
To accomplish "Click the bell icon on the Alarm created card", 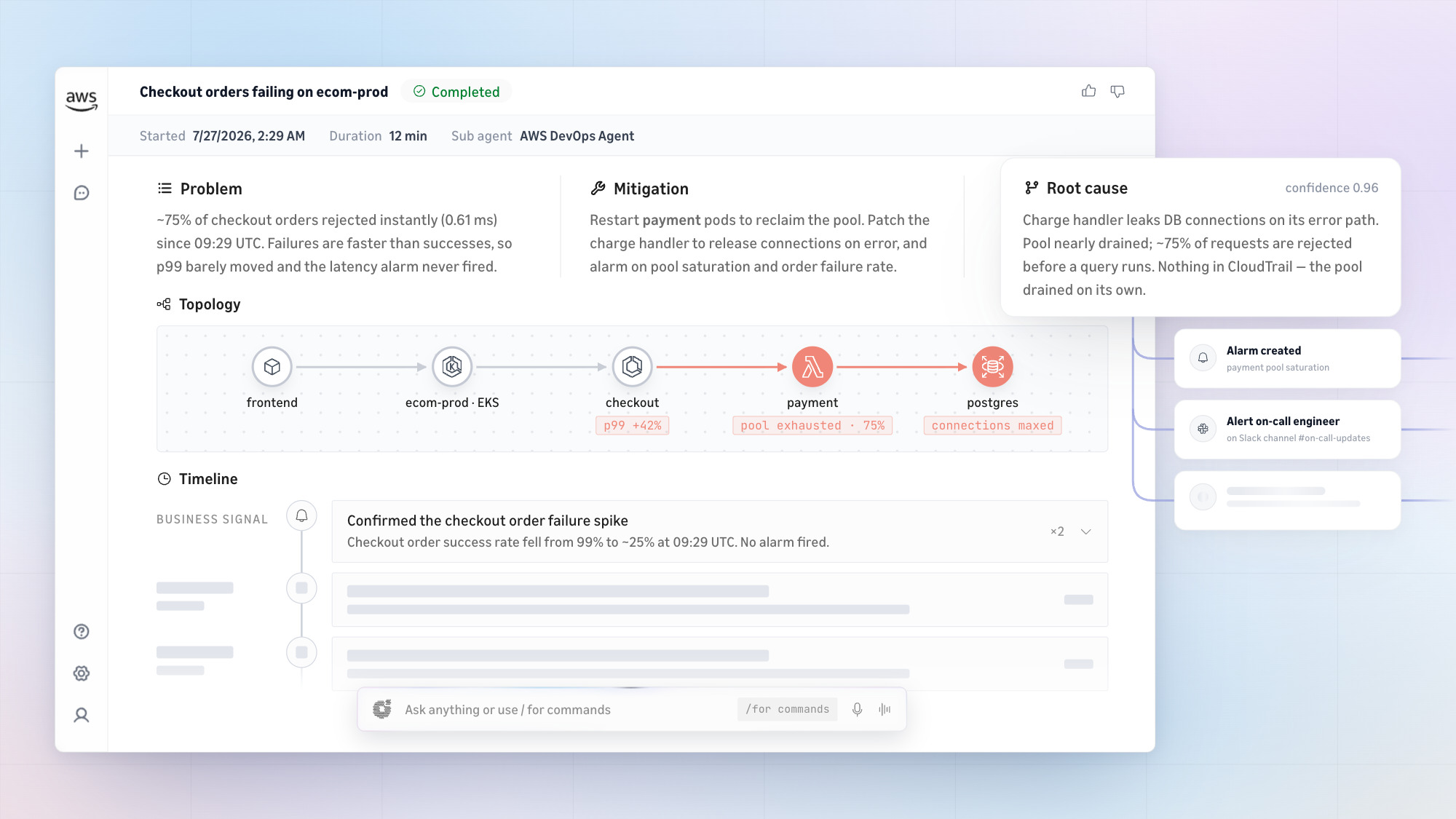I will pyautogui.click(x=1203, y=358).
